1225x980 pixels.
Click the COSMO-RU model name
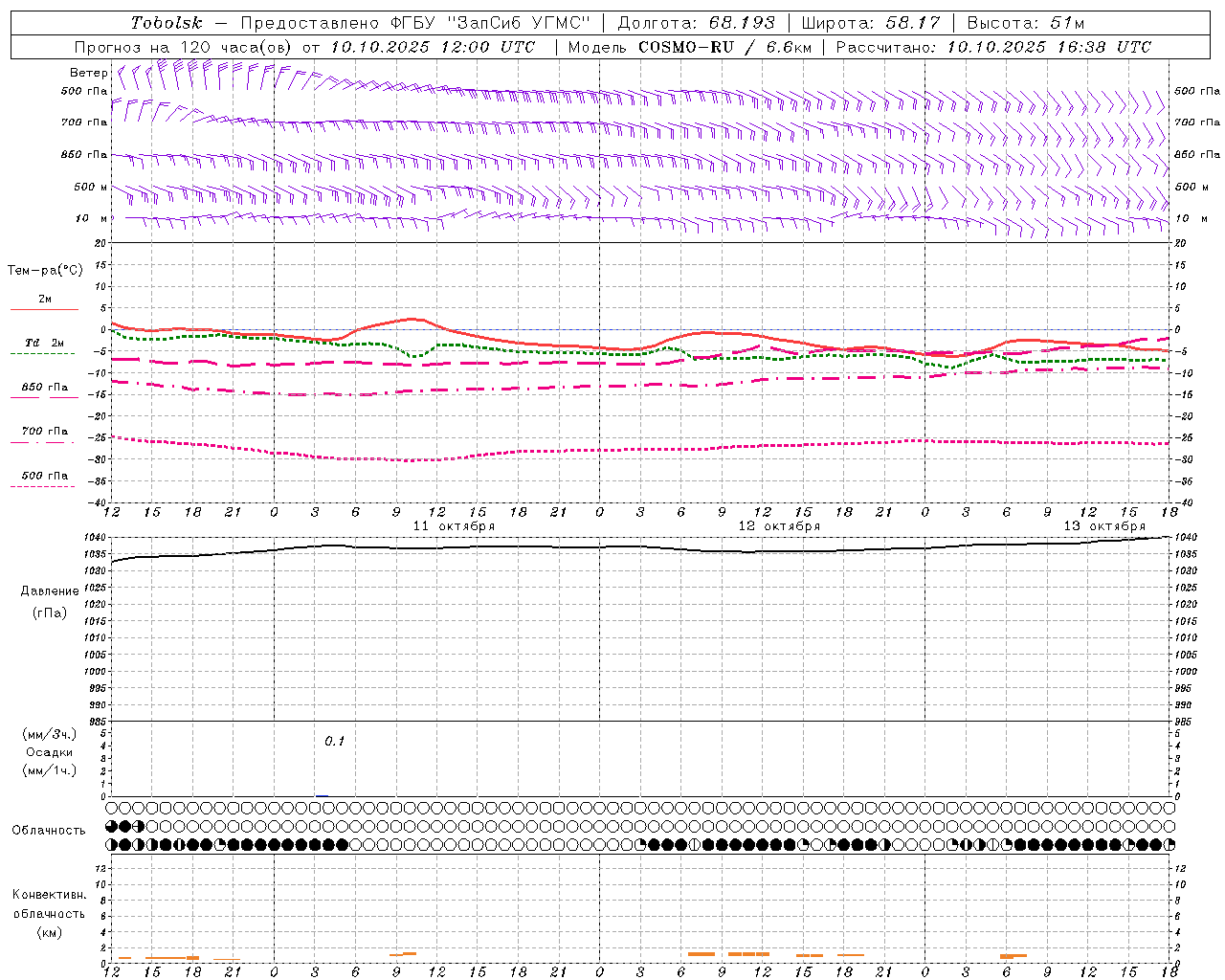pyautogui.click(x=686, y=47)
